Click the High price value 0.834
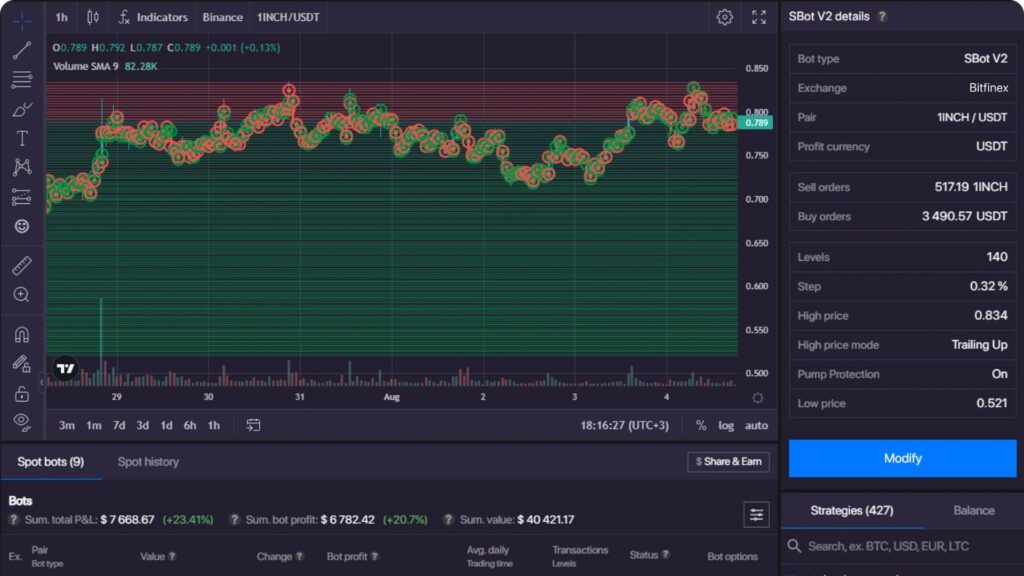This screenshot has width=1024, height=576. [x=991, y=315]
